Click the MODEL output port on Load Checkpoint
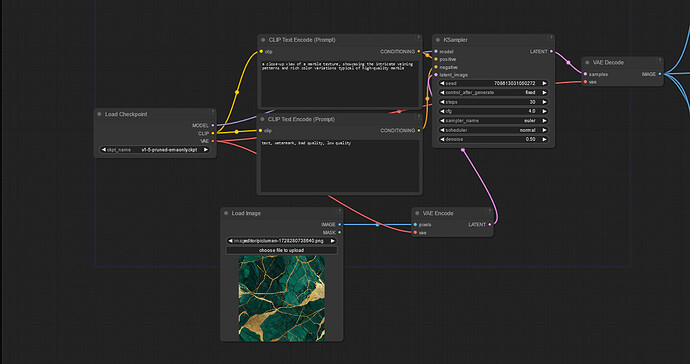The height and width of the screenshot is (364, 690). (213, 125)
